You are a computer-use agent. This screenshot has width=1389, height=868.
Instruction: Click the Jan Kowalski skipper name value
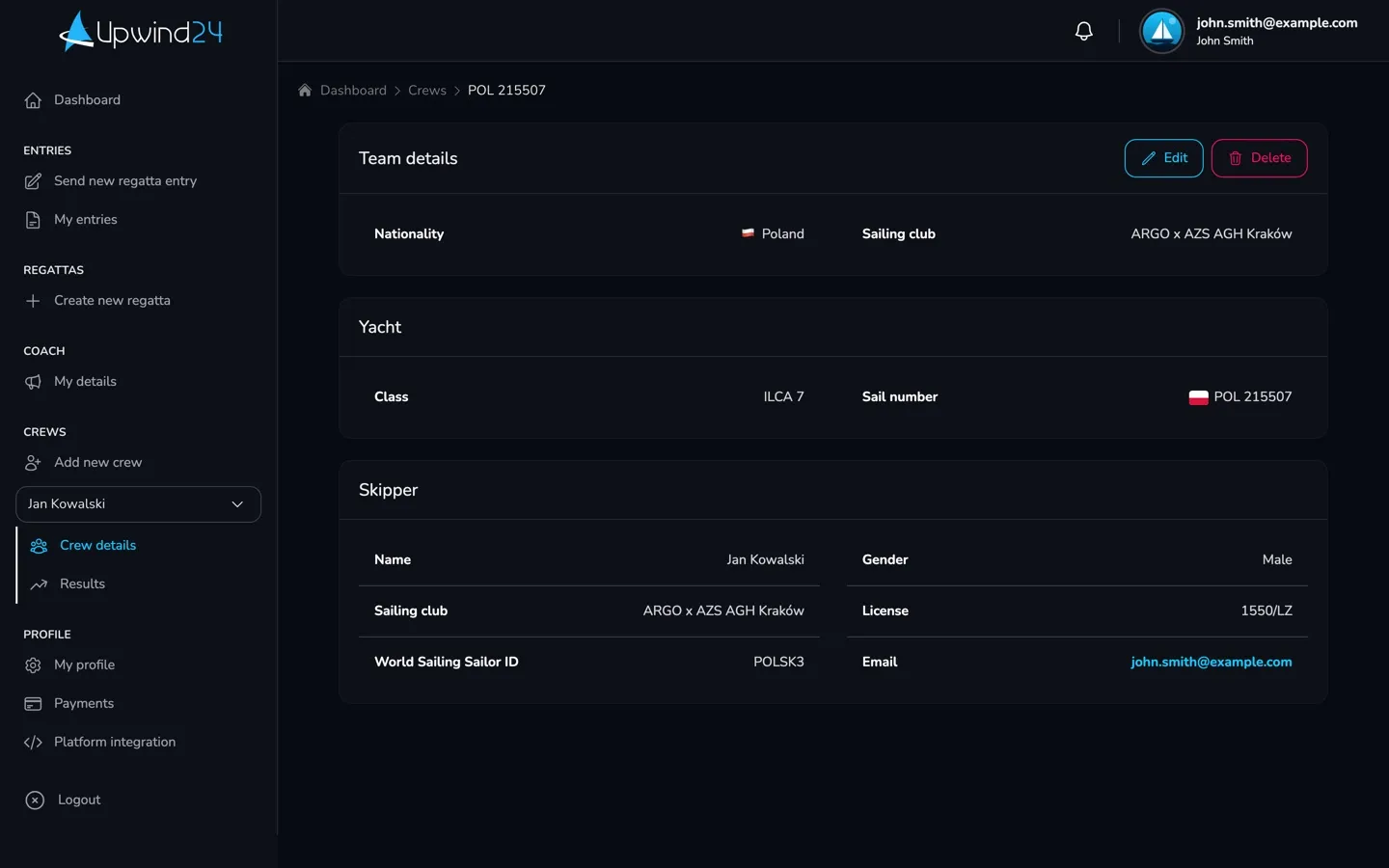(x=765, y=559)
